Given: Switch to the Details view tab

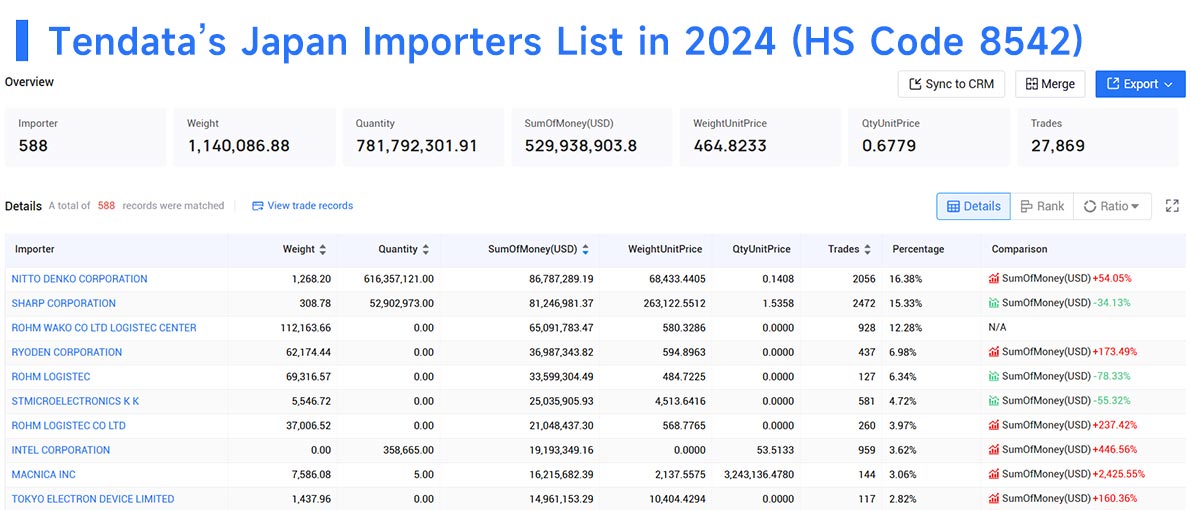Looking at the screenshot, I should [973, 206].
